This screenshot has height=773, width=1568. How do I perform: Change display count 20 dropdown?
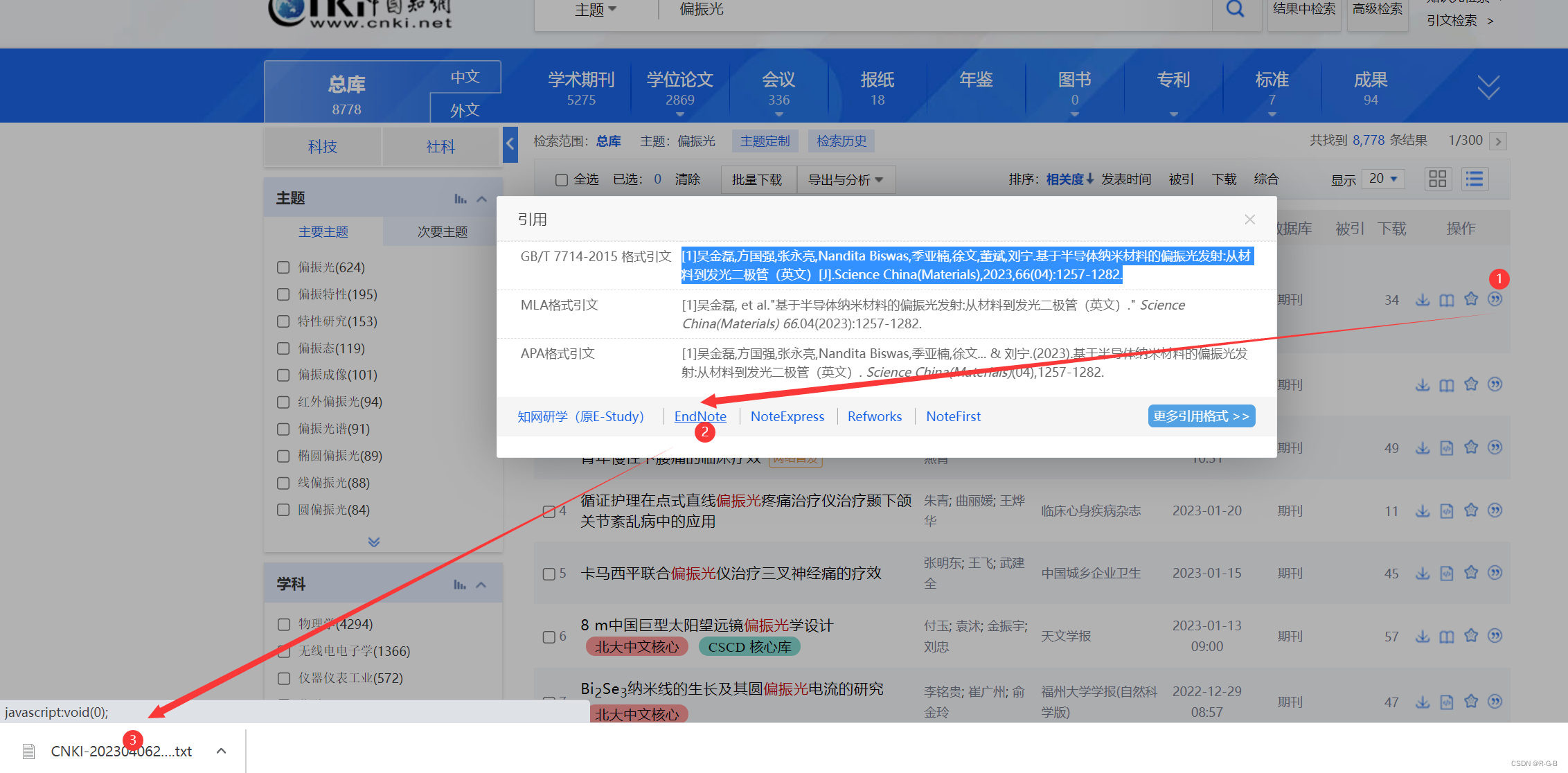pos(1383,179)
